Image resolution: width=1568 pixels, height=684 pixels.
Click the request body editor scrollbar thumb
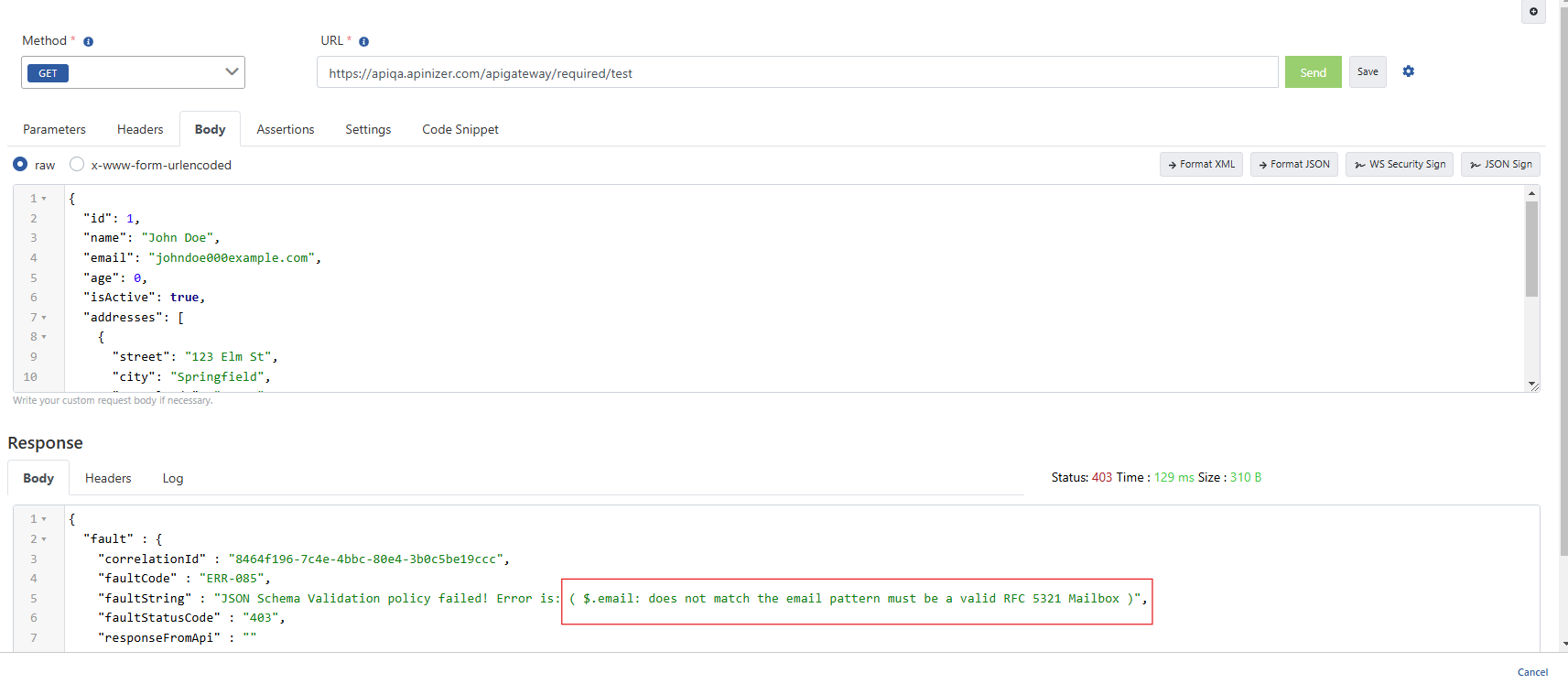(1531, 247)
